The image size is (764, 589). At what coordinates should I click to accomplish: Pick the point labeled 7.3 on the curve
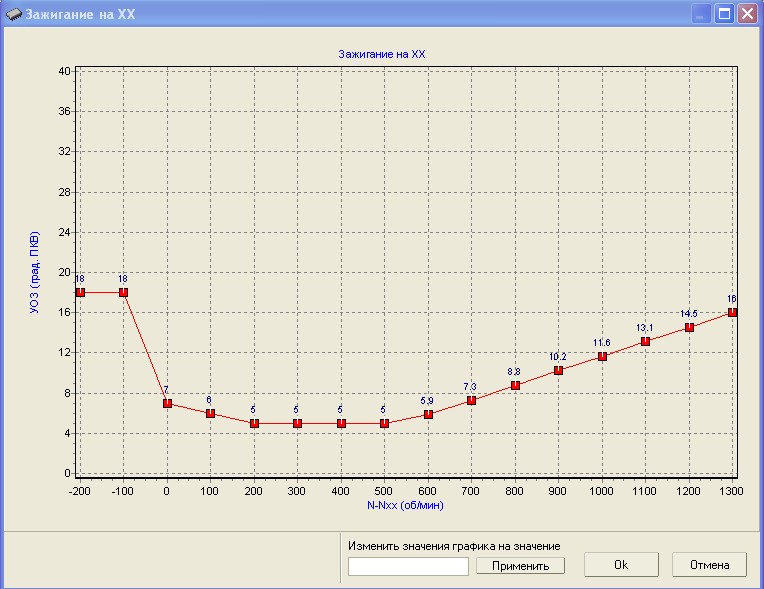(x=471, y=400)
